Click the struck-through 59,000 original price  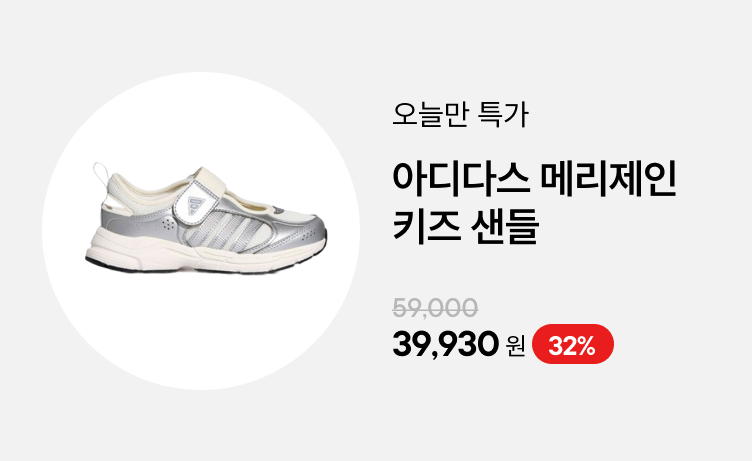435,307
